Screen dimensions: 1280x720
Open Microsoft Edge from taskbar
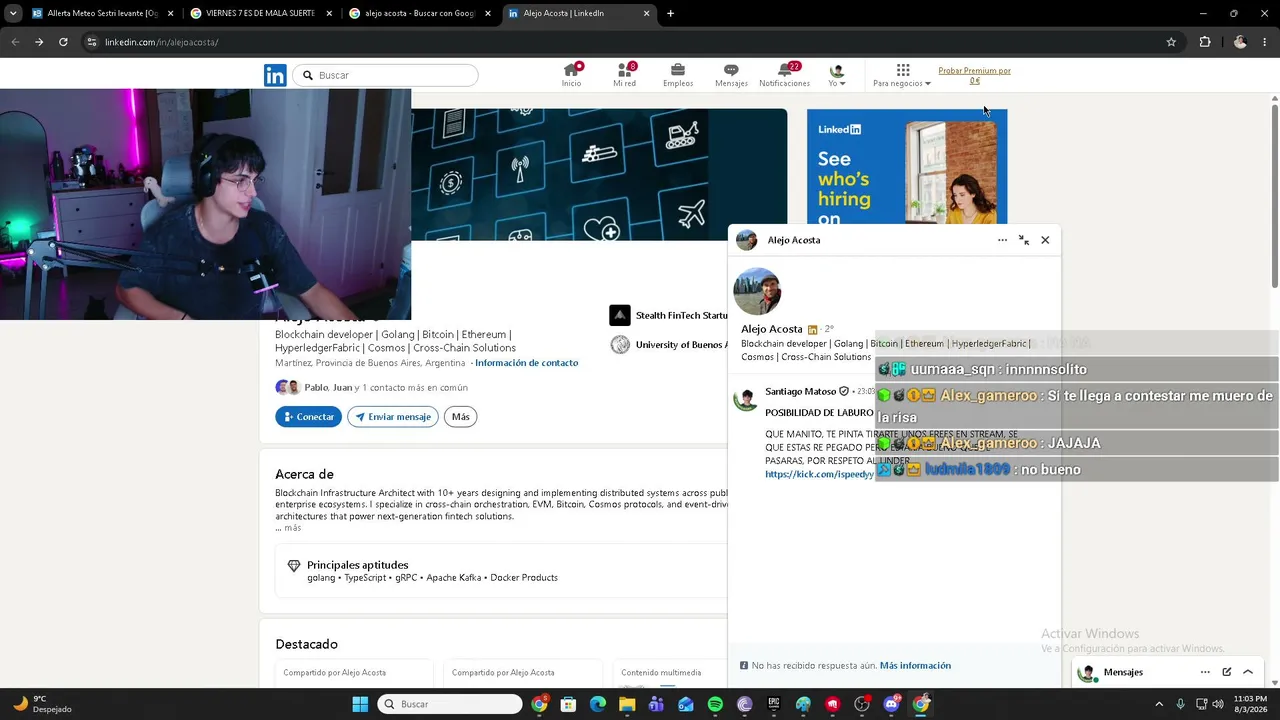[598, 704]
